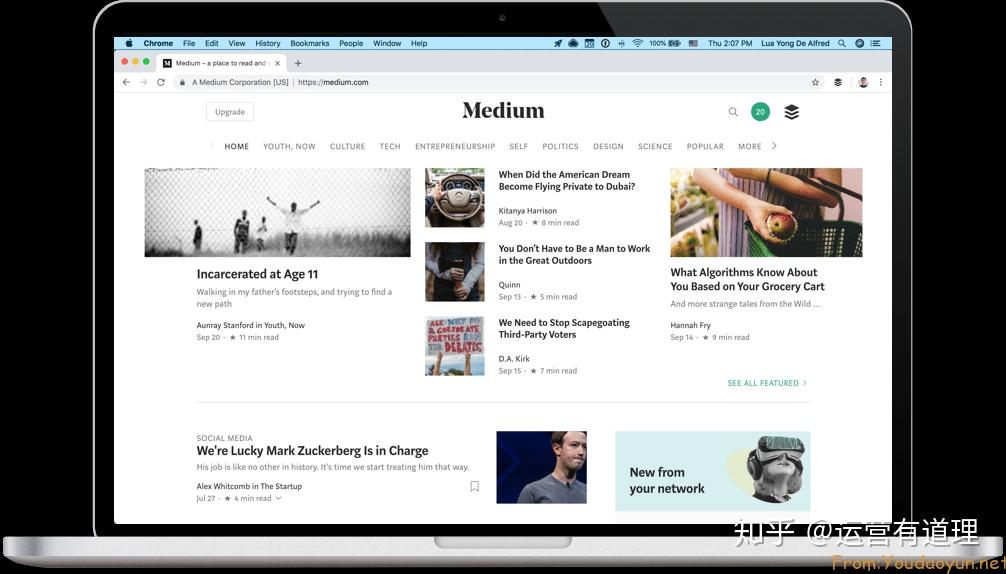
Task: Click the rocket icon in the menu bar
Action: 558,43
